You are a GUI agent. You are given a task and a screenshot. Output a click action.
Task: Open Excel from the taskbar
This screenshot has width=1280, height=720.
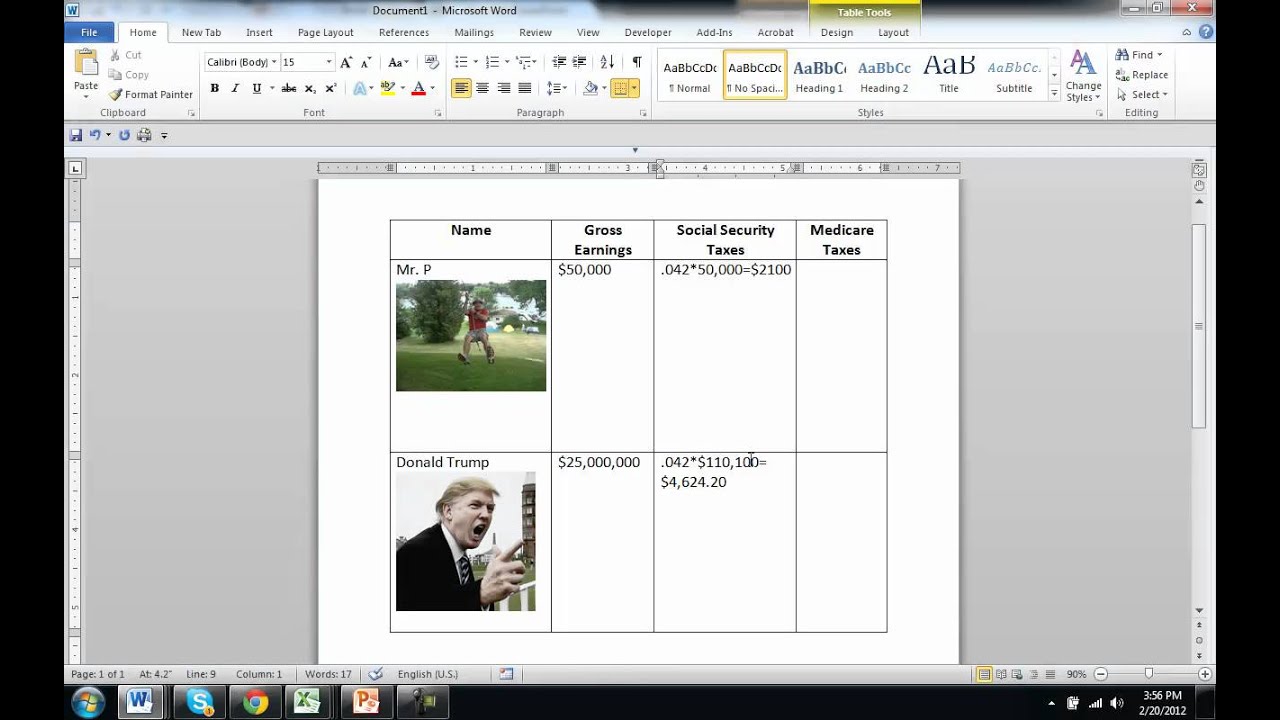306,702
